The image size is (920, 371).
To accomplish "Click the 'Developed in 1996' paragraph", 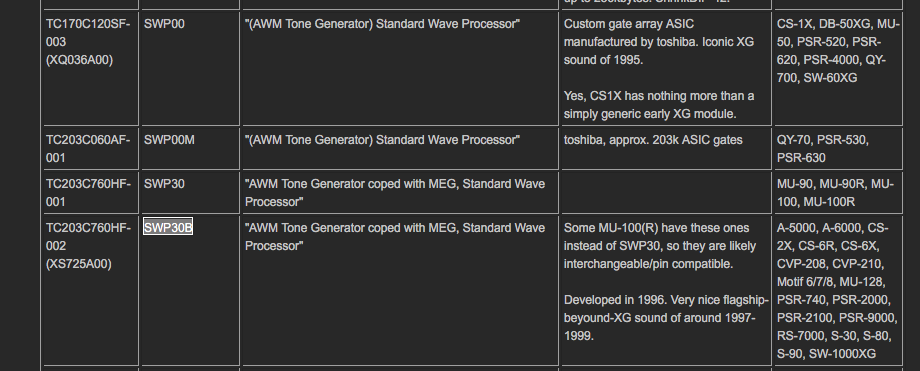I will [666, 318].
